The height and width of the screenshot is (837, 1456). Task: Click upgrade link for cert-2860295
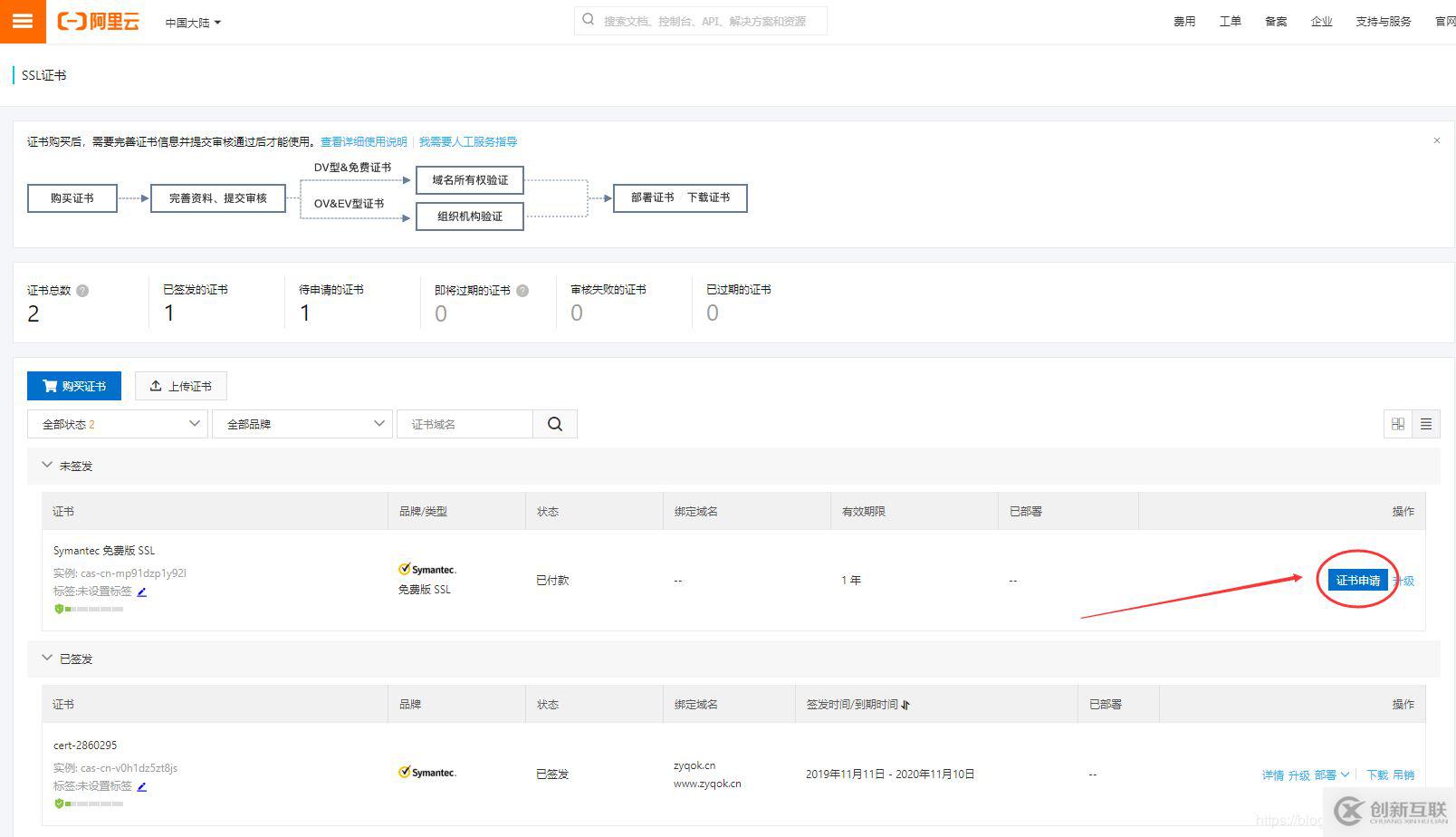[x=1299, y=775]
